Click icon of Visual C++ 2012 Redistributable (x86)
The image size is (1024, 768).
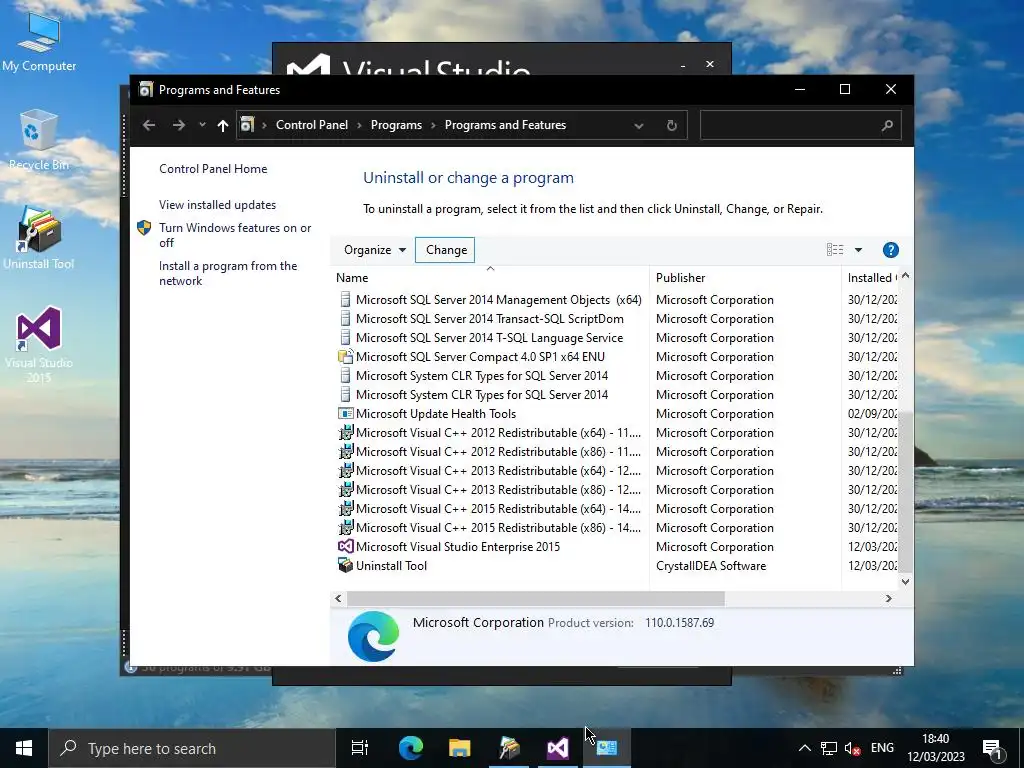[x=345, y=451]
